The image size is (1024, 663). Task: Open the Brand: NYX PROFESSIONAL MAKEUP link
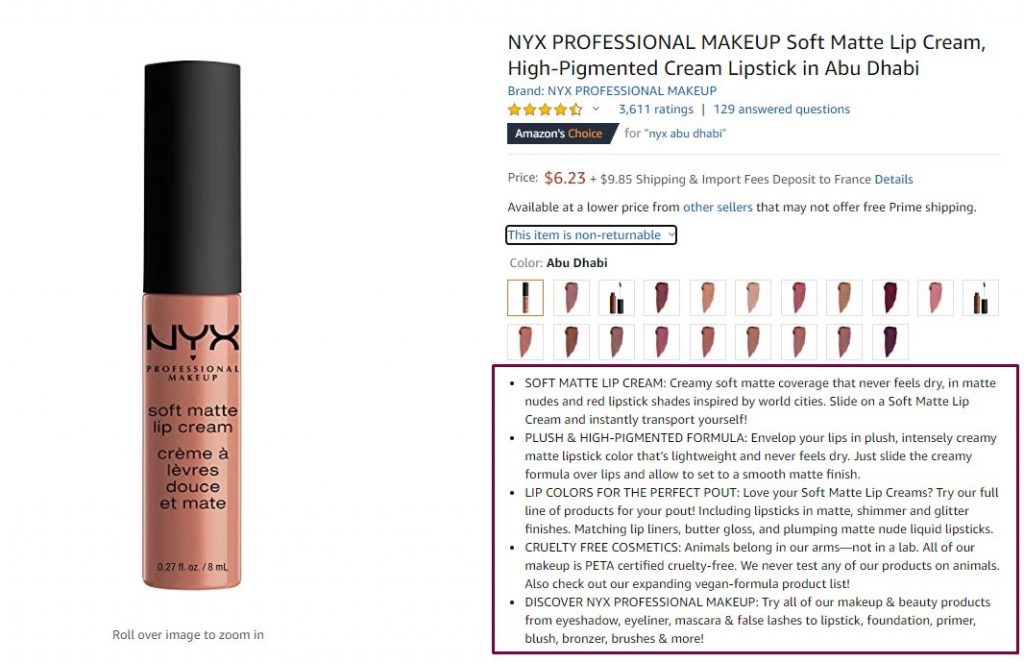612,91
